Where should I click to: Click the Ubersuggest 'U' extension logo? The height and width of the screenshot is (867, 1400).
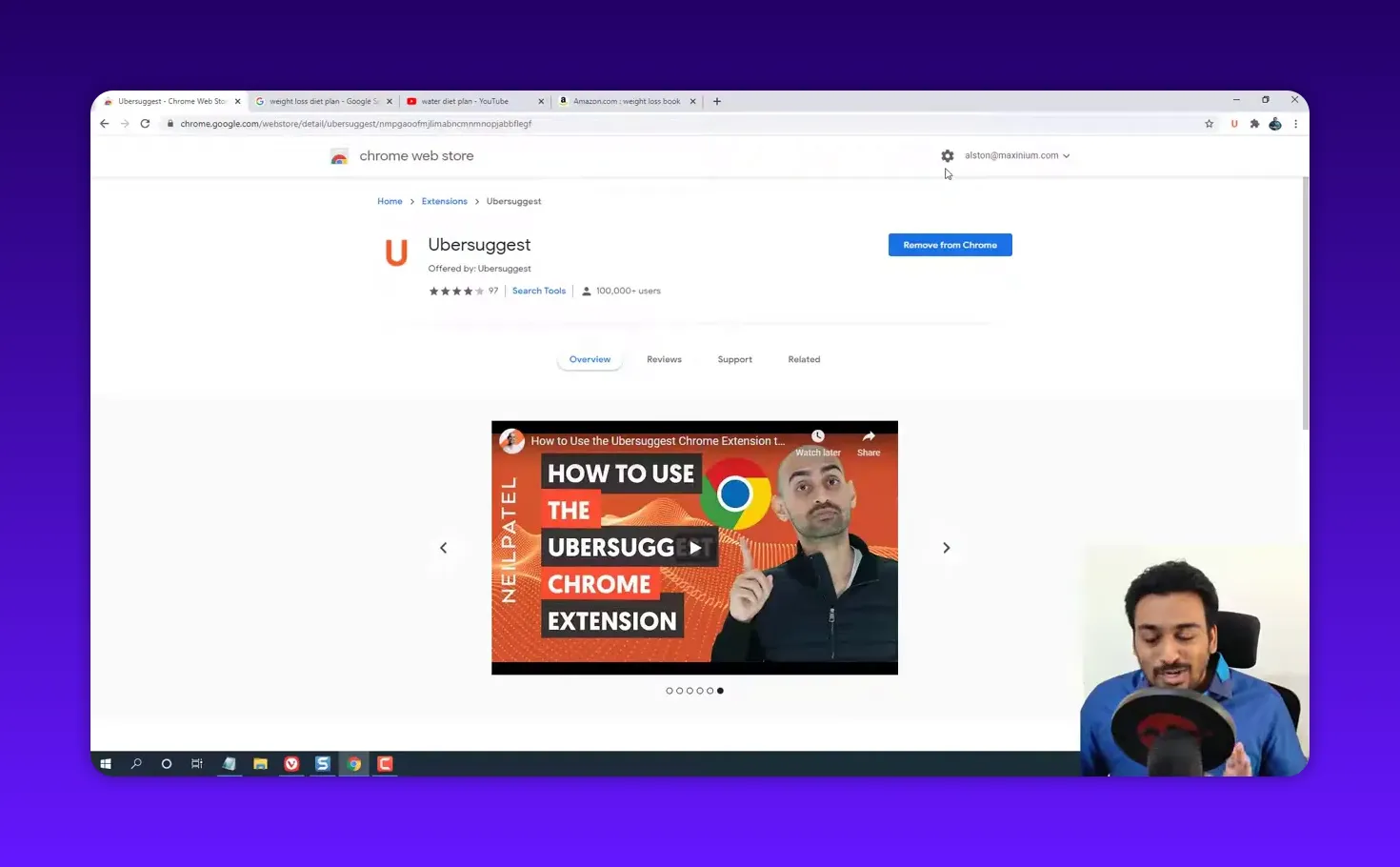[x=396, y=252]
